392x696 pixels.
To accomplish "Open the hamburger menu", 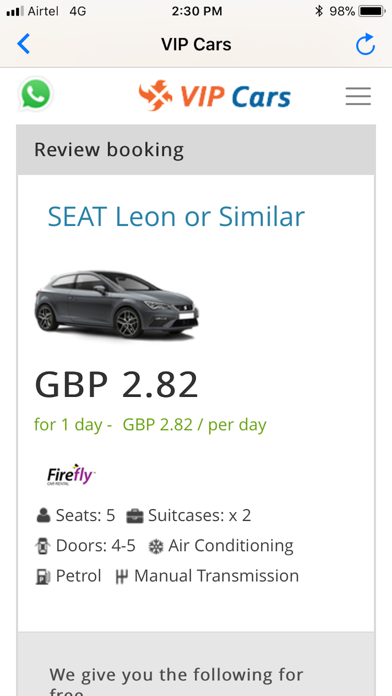I will [358, 96].
